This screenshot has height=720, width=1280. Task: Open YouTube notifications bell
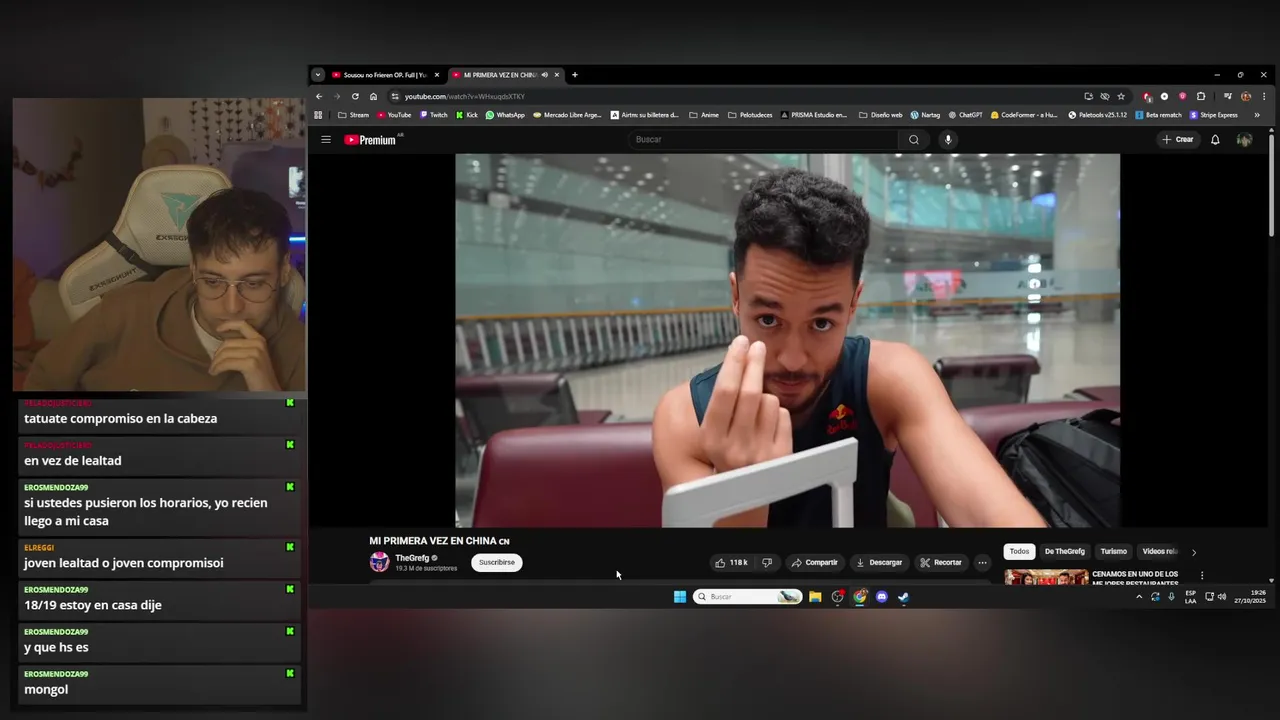pos(1215,140)
